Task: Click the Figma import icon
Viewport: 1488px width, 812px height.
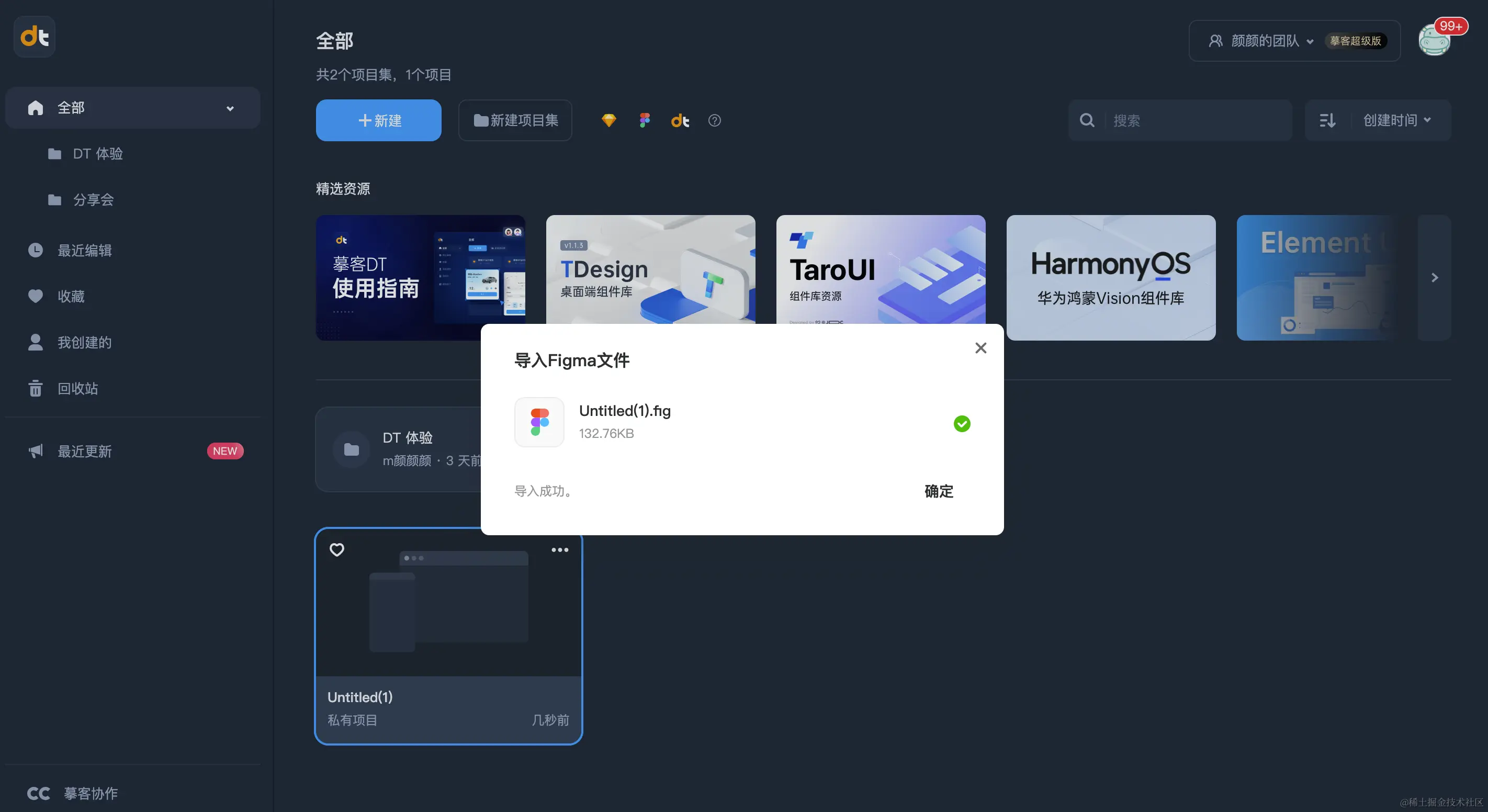Action: click(x=644, y=120)
